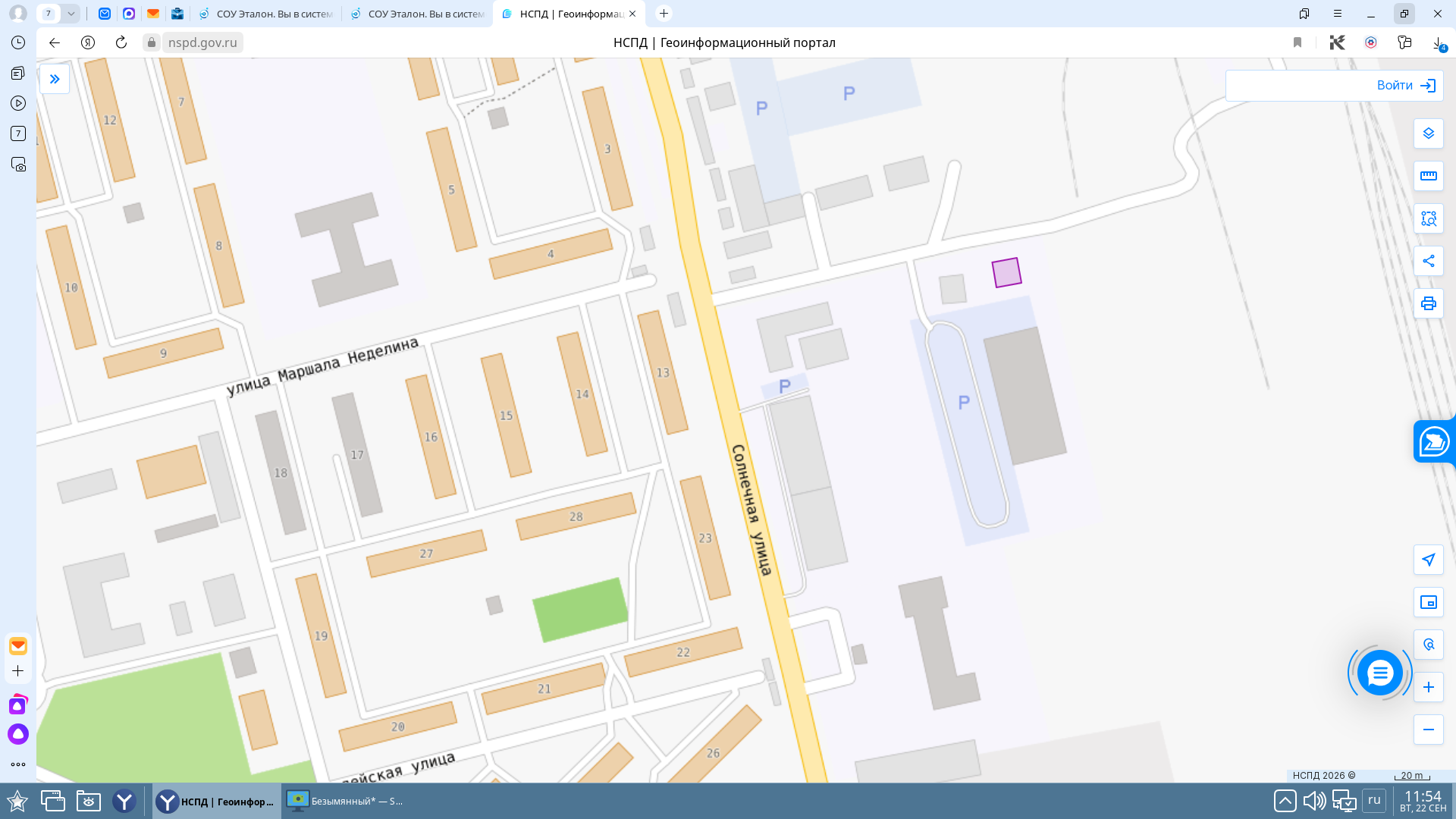Expand the hidden system tray icons

[x=1285, y=801]
